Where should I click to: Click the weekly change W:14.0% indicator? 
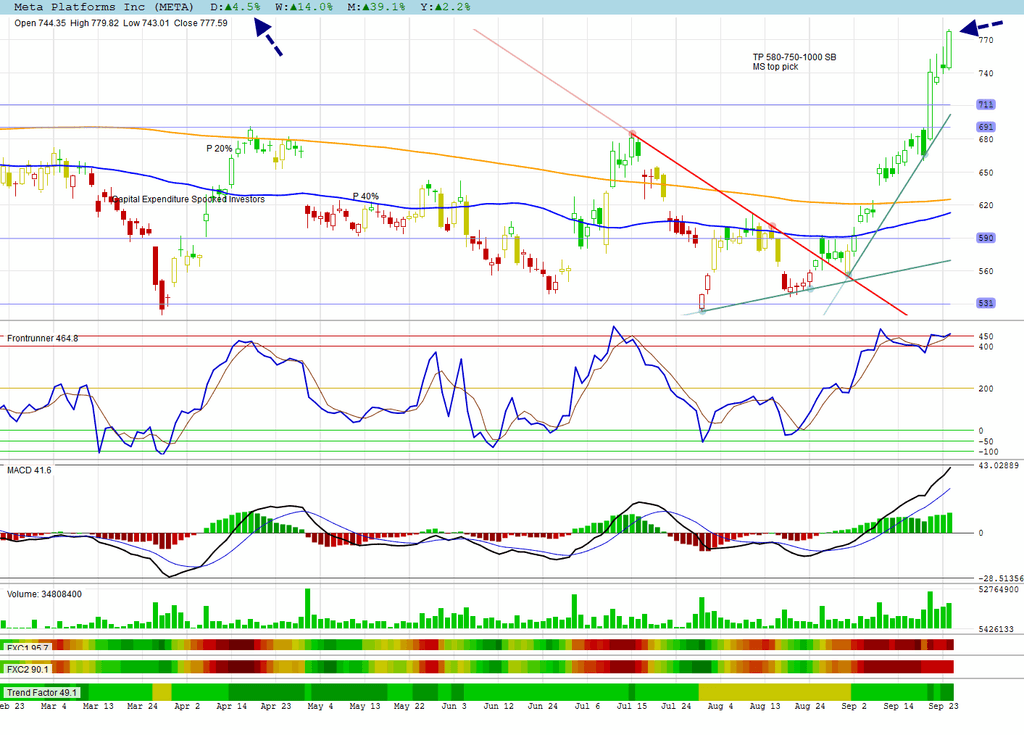tap(304, 7)
